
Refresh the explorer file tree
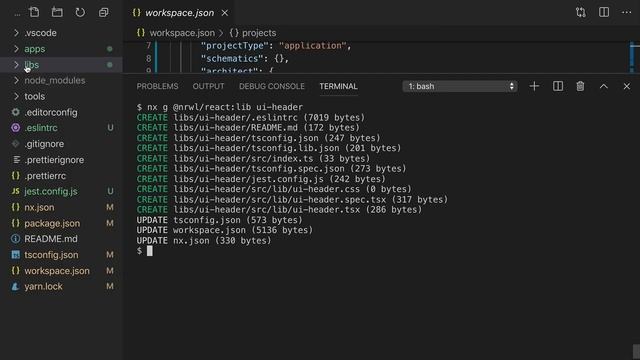click(x=80, y=12)
